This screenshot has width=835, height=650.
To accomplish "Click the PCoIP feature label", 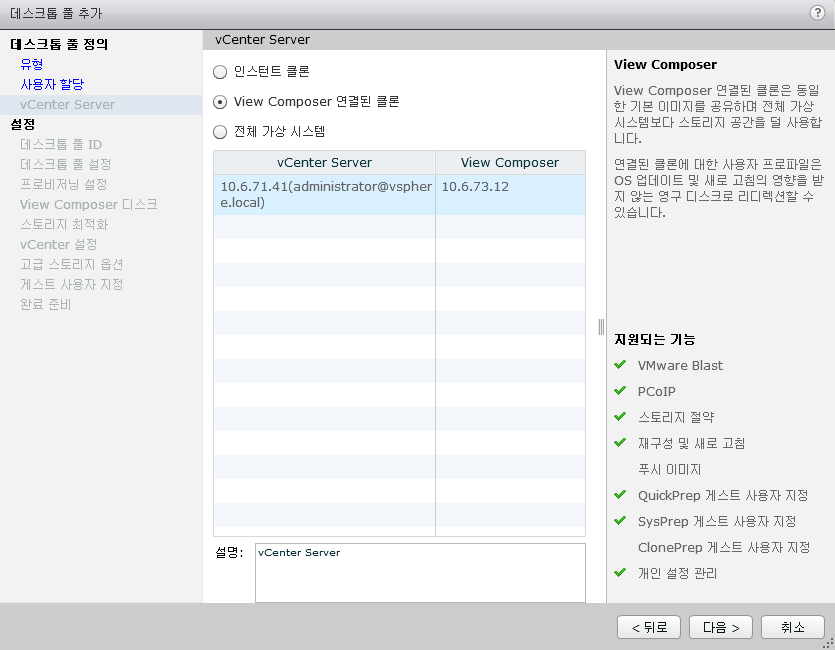I will (657, 391).
